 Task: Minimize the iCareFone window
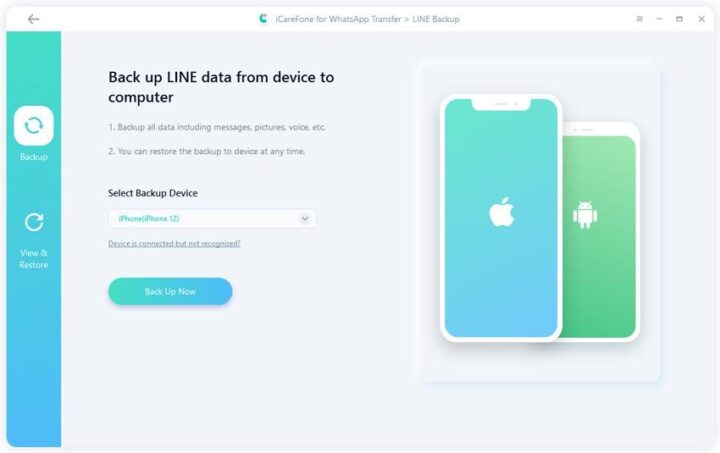point(659,19)
